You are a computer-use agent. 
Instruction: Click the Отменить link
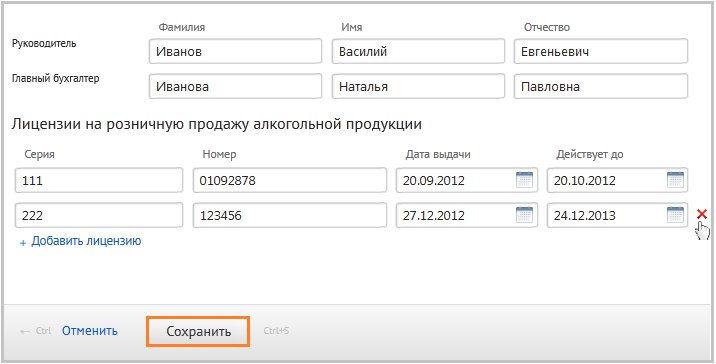pyautogui.click(x=90, y=331)
